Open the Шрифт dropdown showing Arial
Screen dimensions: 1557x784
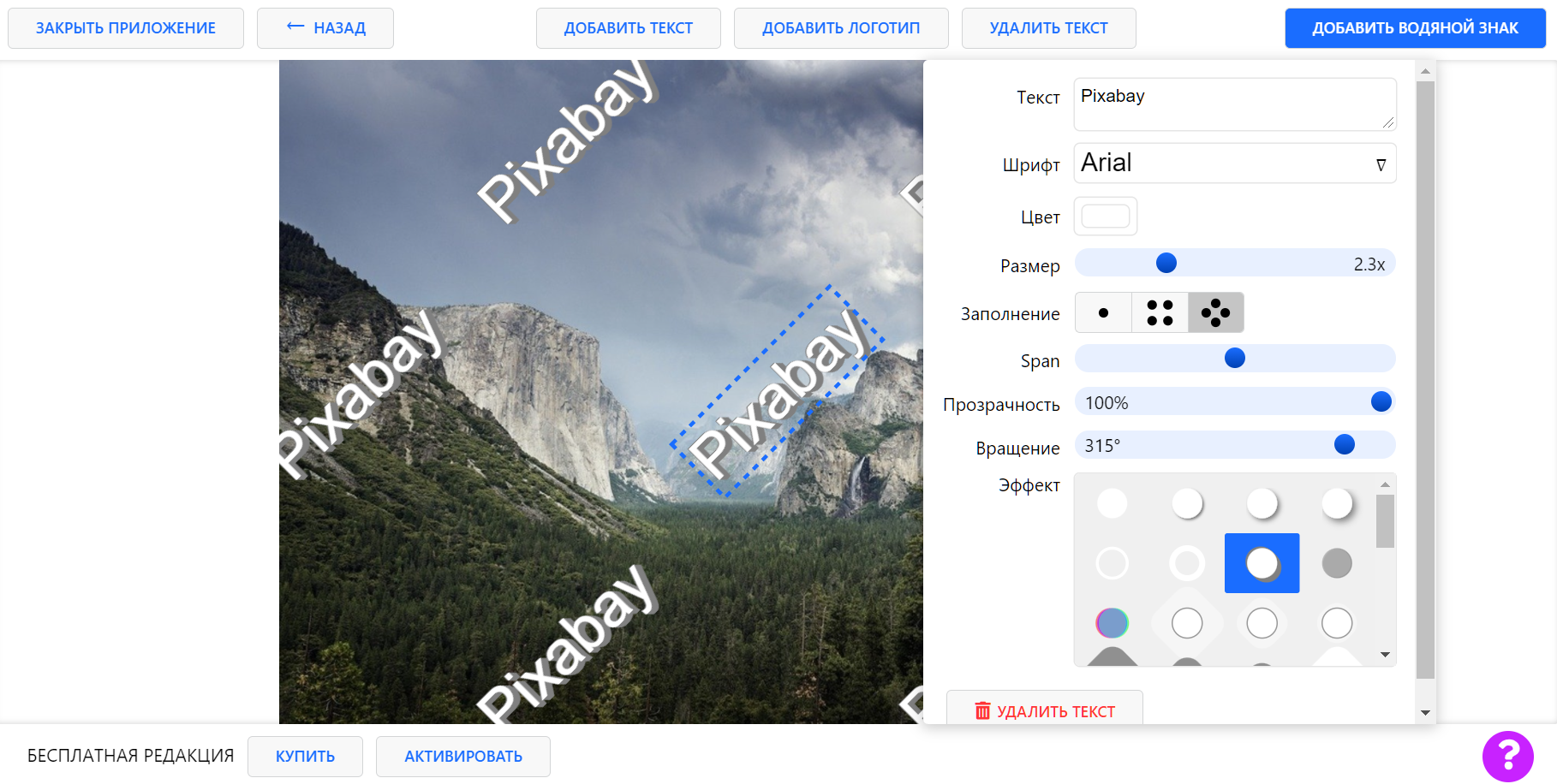[x=1234, y=163]
